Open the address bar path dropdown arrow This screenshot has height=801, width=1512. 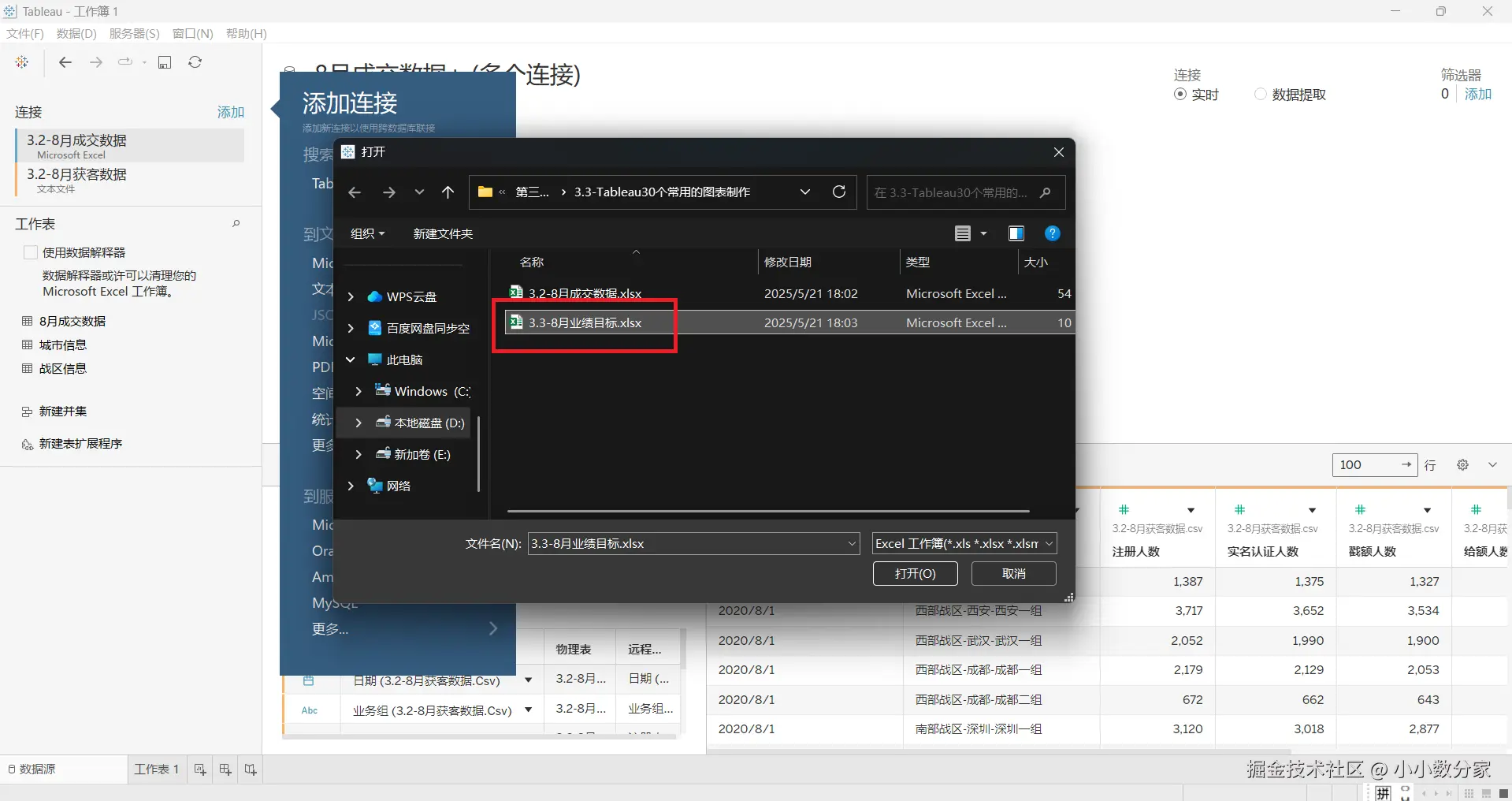805,192
